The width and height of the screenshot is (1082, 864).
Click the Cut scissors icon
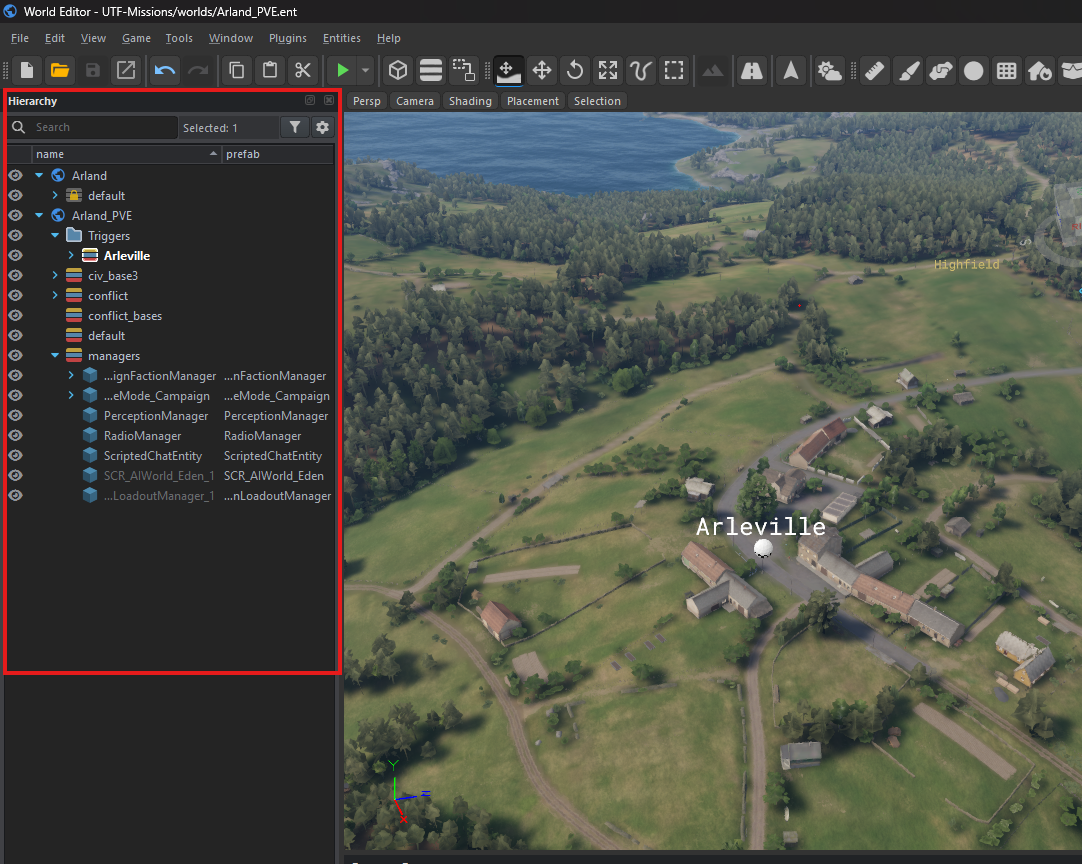point(302,70)
